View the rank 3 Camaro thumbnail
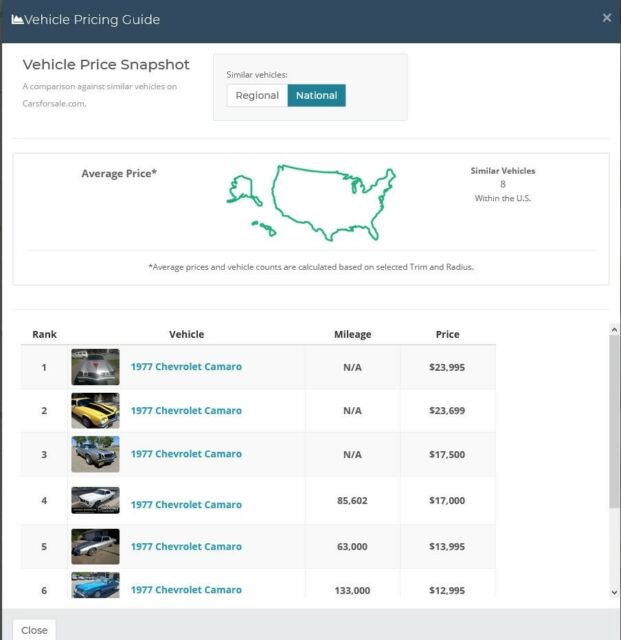The height and width of the screenshot is (640, 621). pos(96,454)
